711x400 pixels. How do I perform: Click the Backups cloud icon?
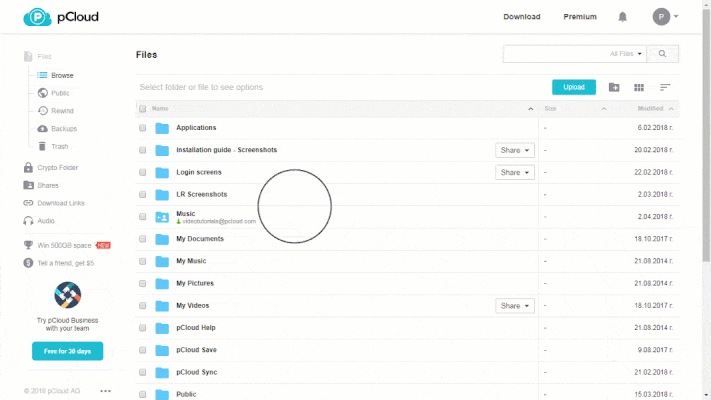43,129
